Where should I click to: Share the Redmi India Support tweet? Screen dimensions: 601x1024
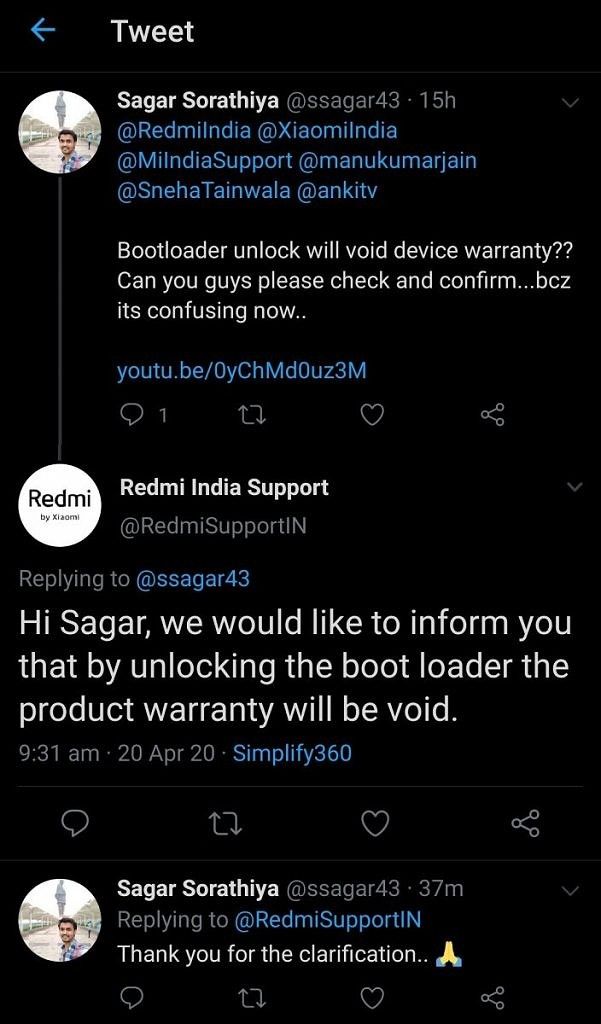click(x=525, y=823)
